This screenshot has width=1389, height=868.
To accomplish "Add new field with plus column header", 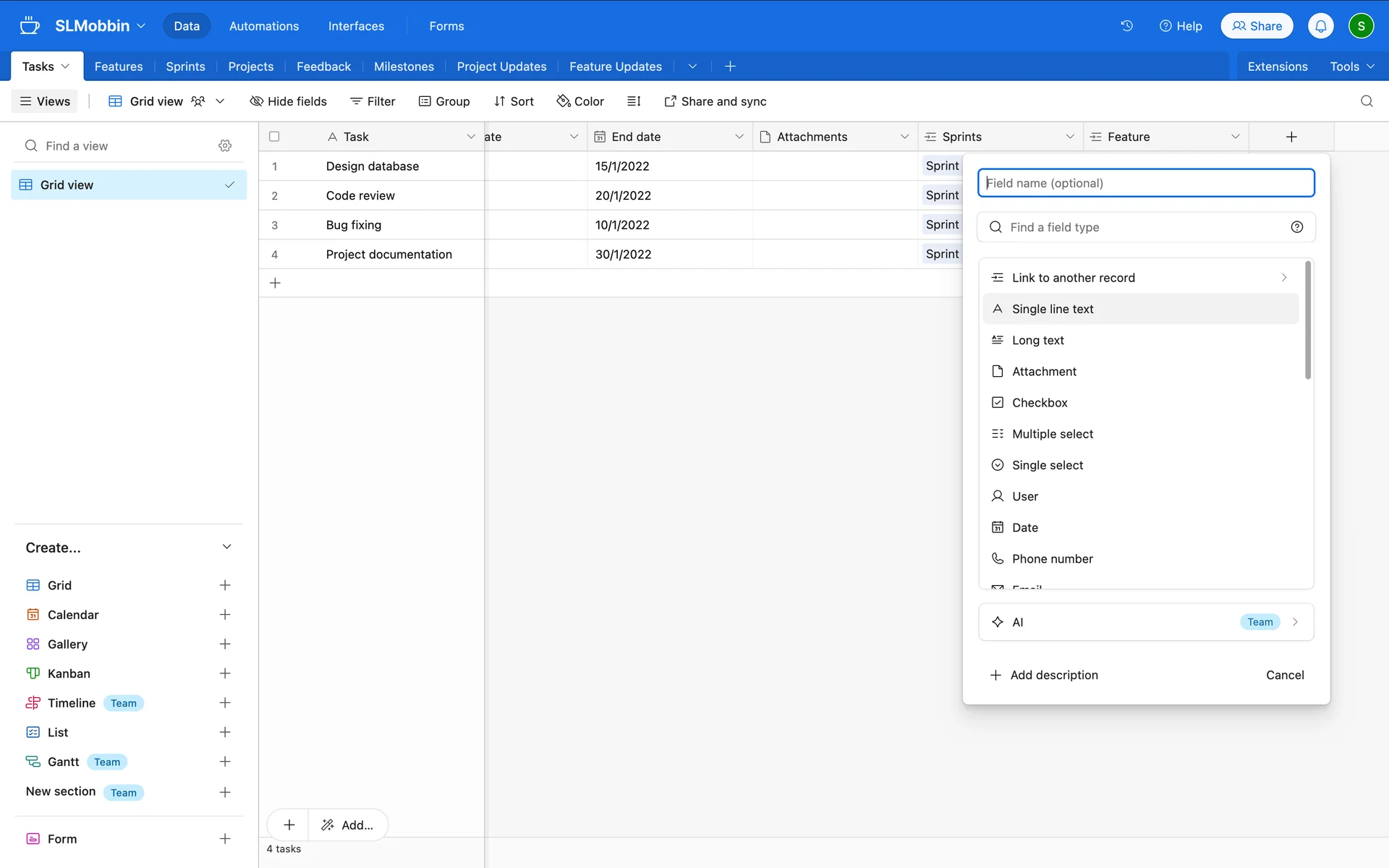I will [1291, 137].
